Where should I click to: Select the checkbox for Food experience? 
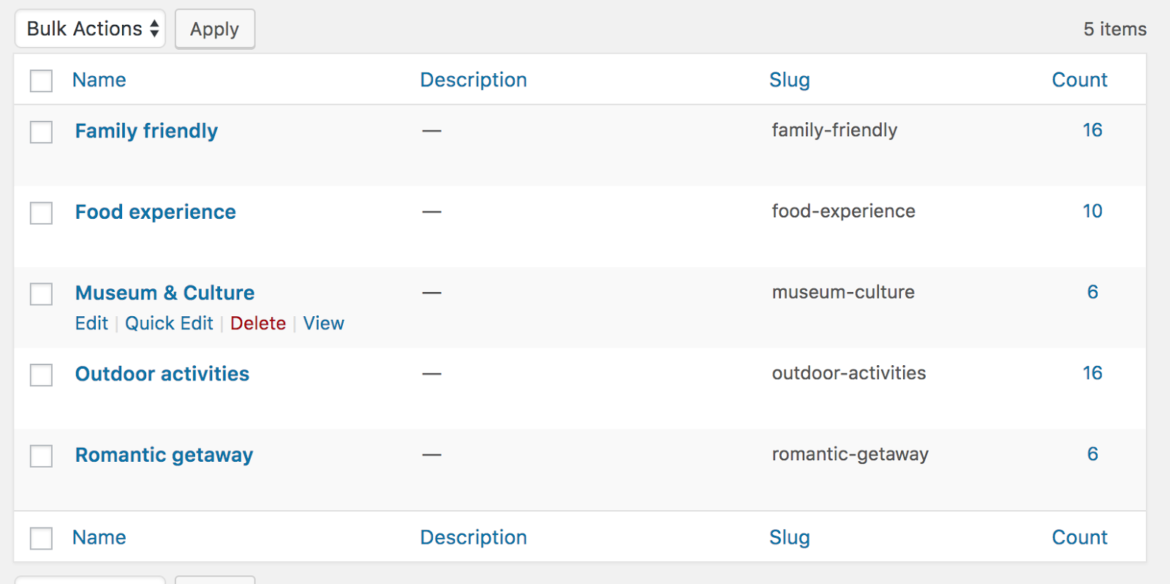point(40,212)
